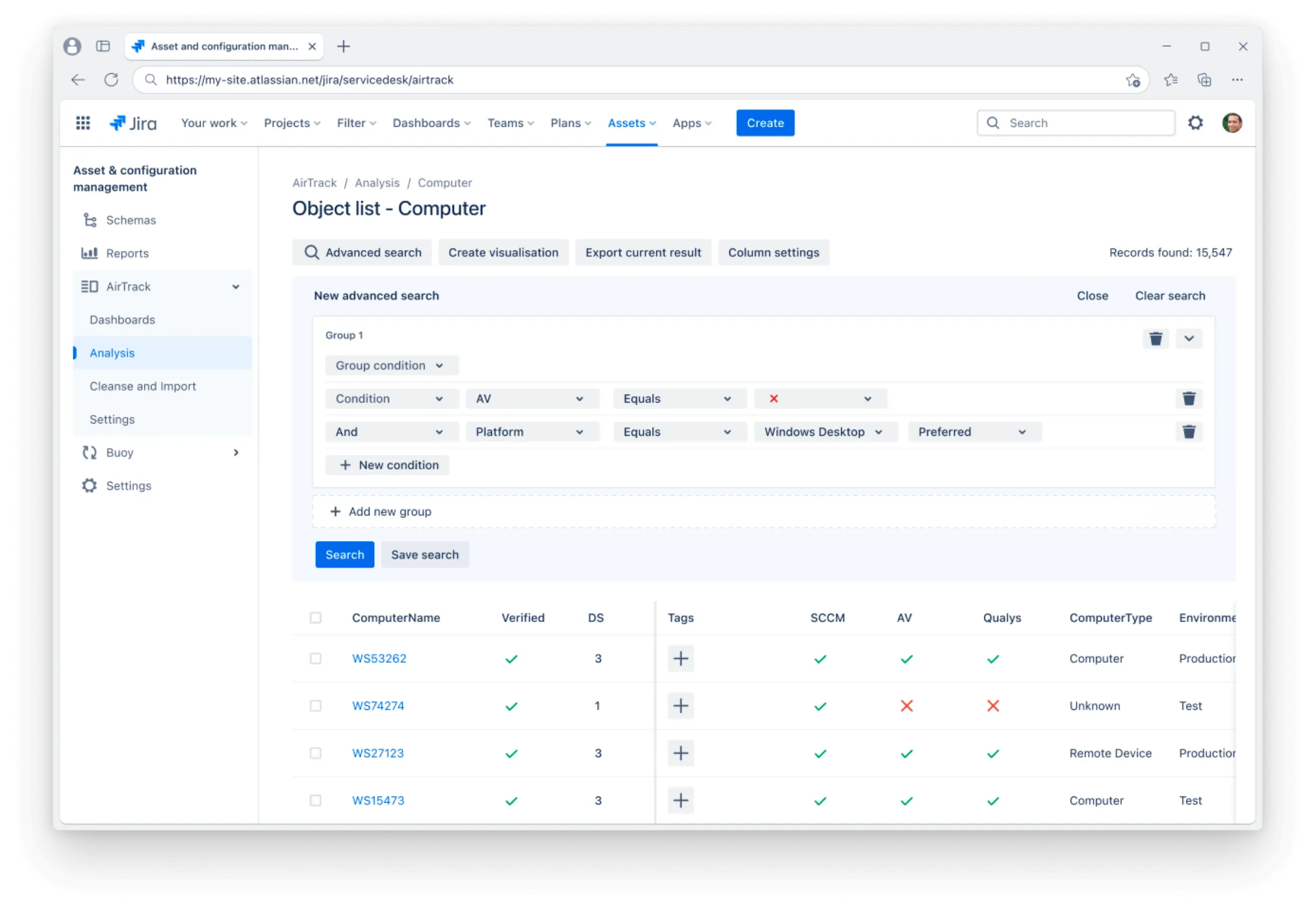Click the Buoy icon in sidebar

click(x=89, y=452)
